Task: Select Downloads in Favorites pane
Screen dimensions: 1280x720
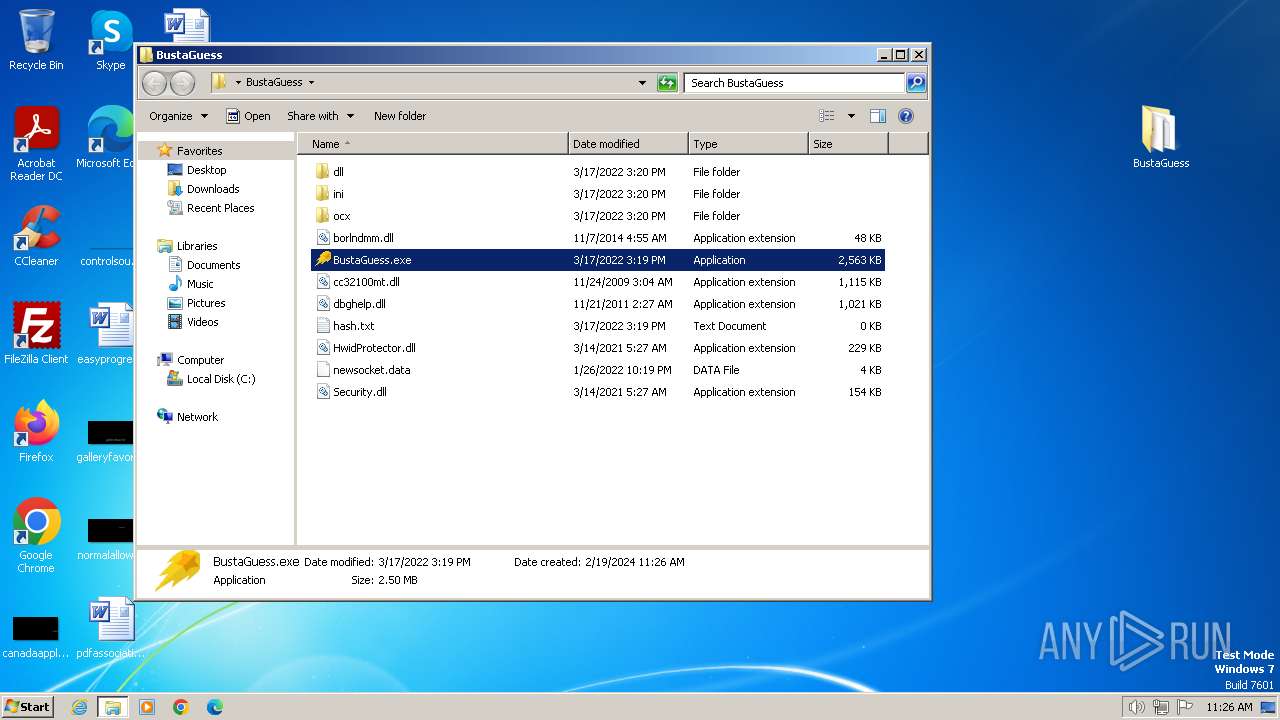Action: point(213,189)
